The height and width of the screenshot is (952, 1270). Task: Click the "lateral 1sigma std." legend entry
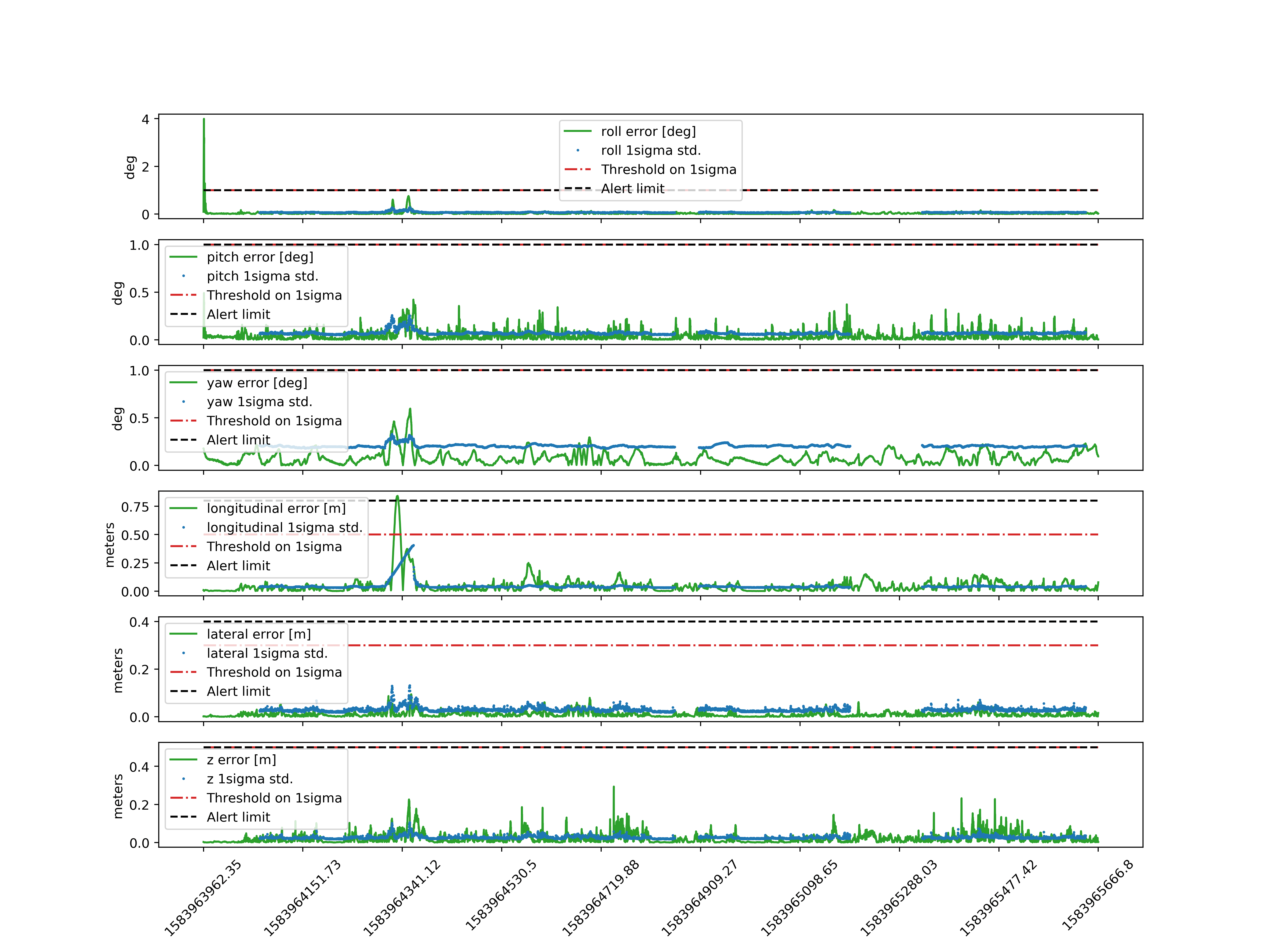click(x=267, y=653)
